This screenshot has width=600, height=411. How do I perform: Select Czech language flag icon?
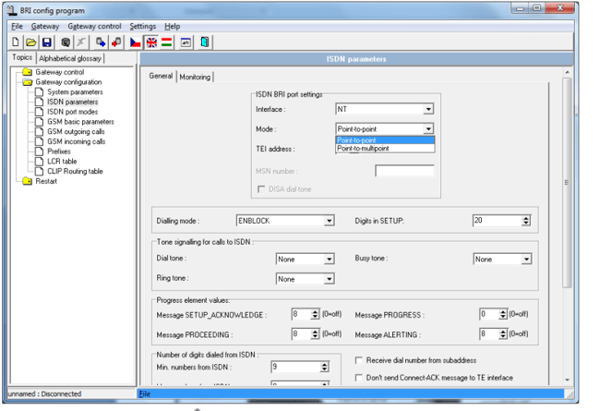point(135,42)
